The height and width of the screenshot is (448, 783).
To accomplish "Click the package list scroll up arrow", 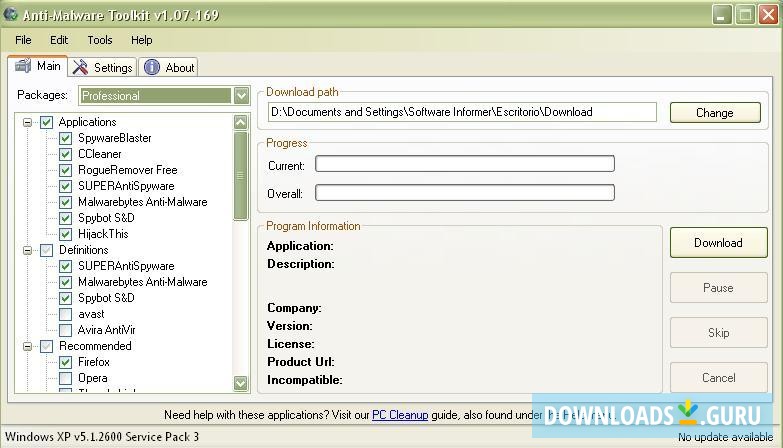I will click(241, 122).
